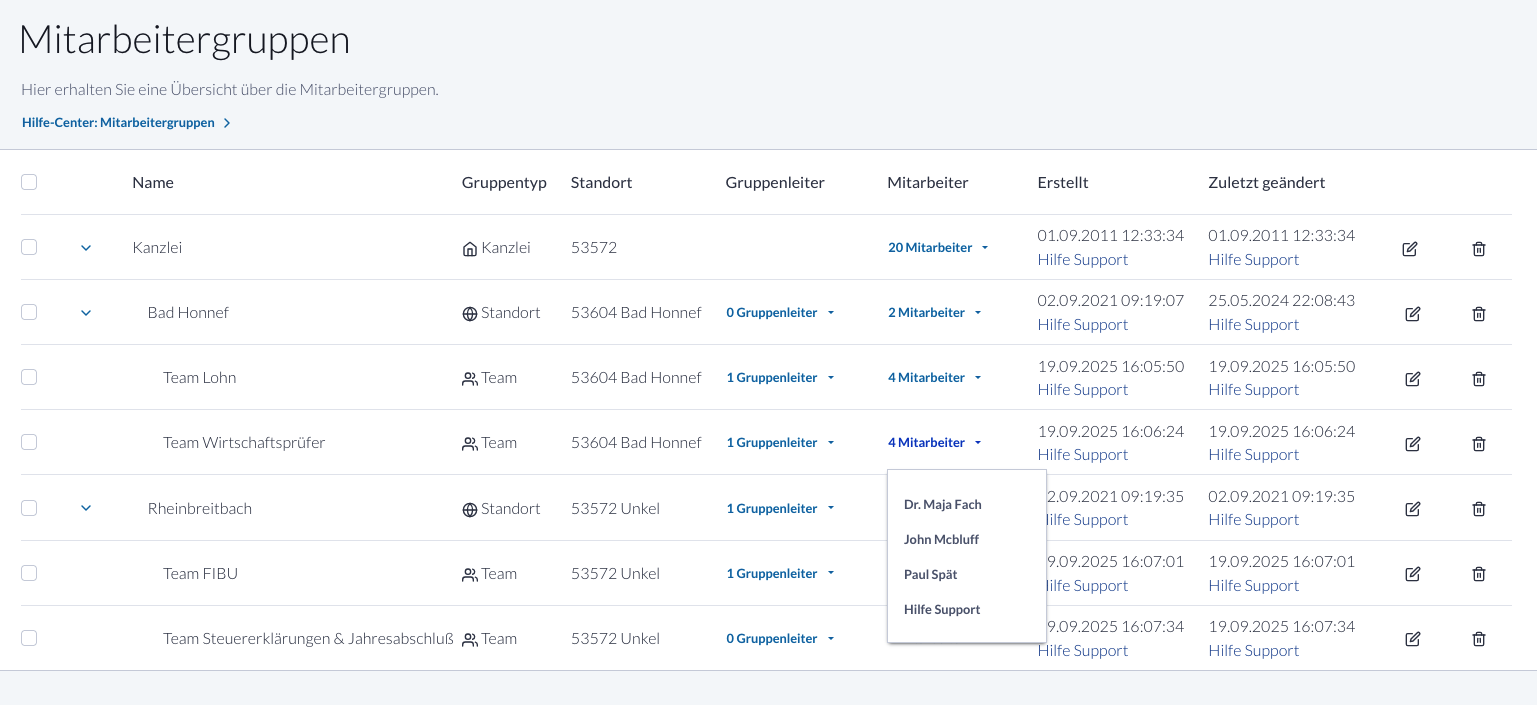Toggle the select-all checkbox in the header
1537x705 pixels.
[x=29, y=181]
